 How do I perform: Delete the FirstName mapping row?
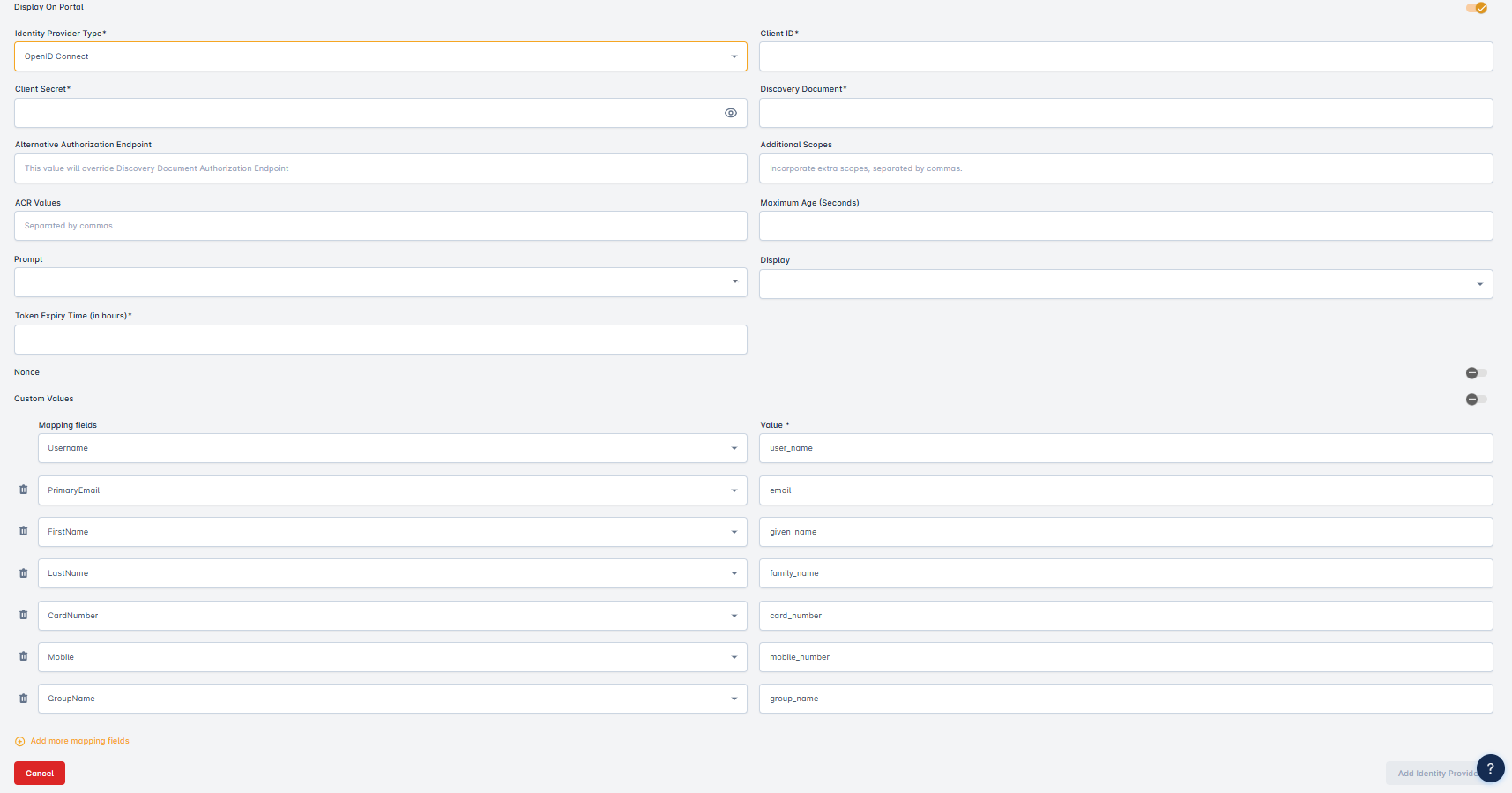click(x=24, y=531)
